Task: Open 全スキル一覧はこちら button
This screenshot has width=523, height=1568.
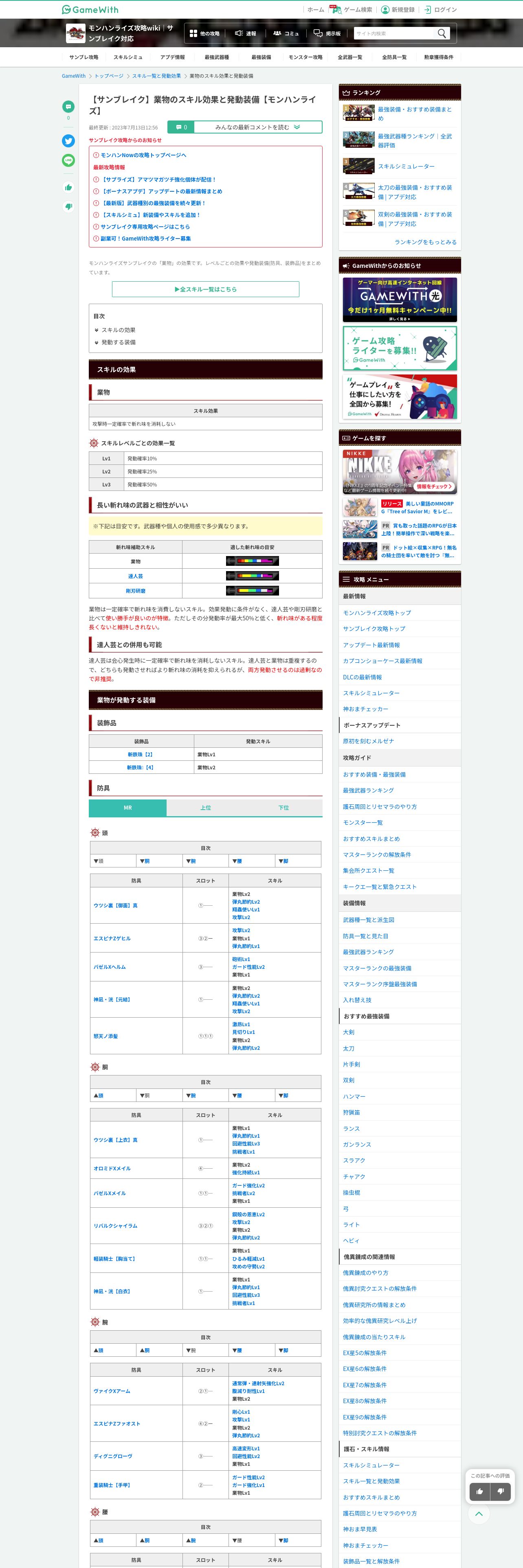Action: (206, 289)
